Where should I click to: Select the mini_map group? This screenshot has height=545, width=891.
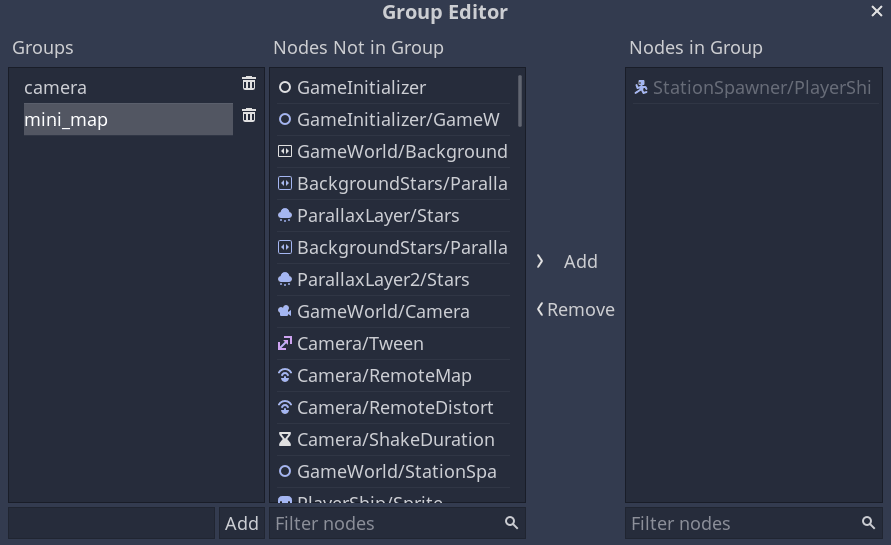tap(128, 119)
